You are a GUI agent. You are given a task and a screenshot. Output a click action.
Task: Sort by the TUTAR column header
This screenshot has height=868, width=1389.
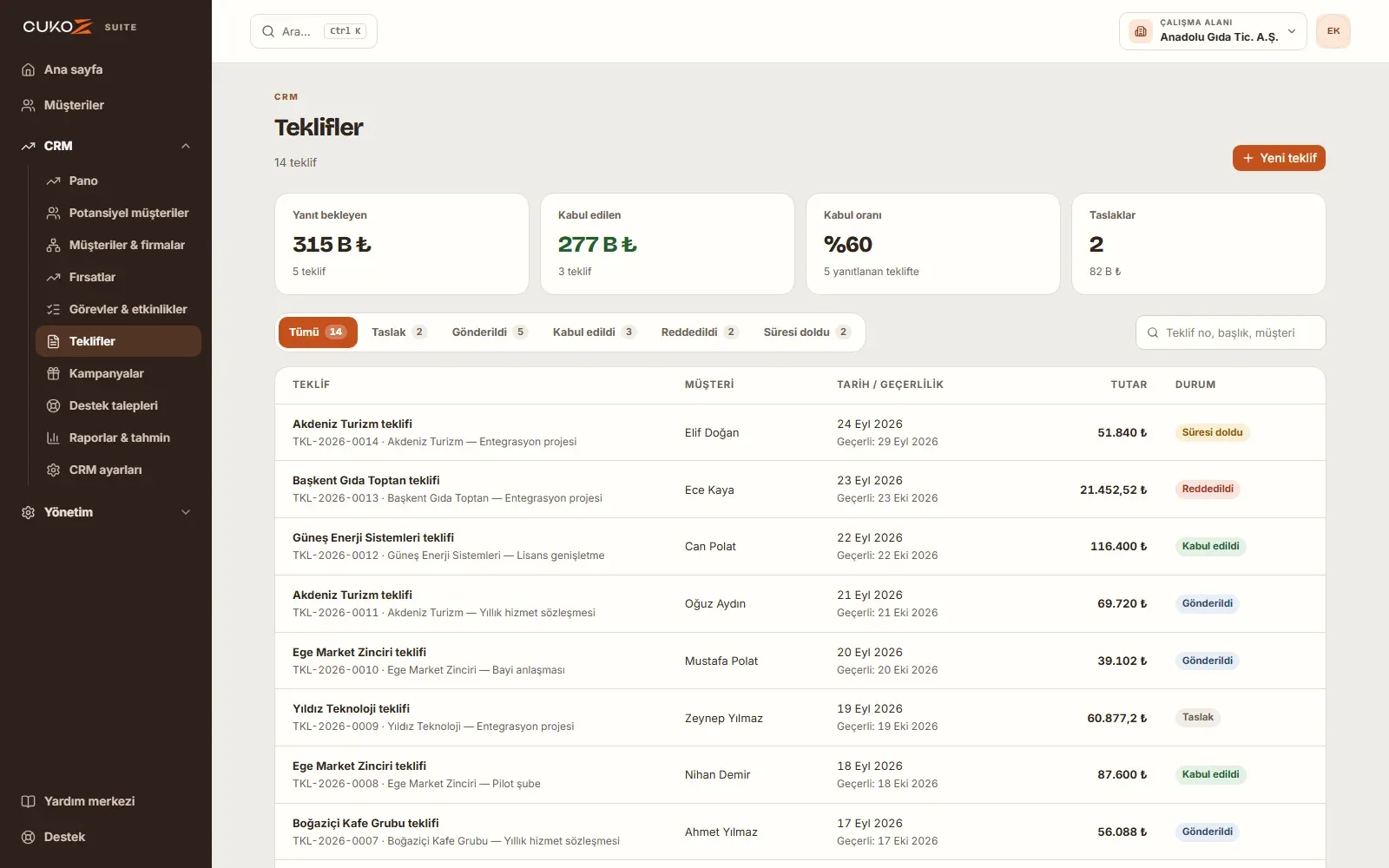coord(1129,385)
